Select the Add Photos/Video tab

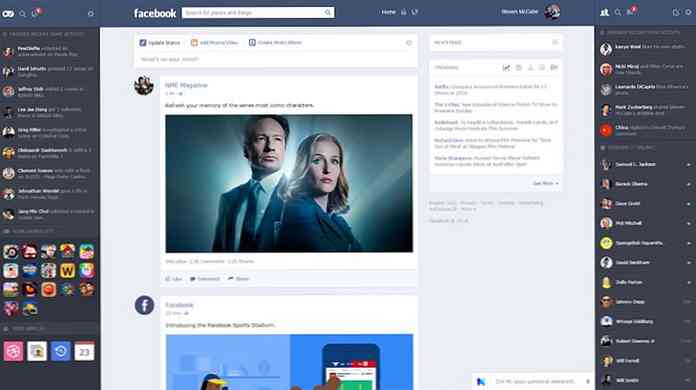[214, 43]
